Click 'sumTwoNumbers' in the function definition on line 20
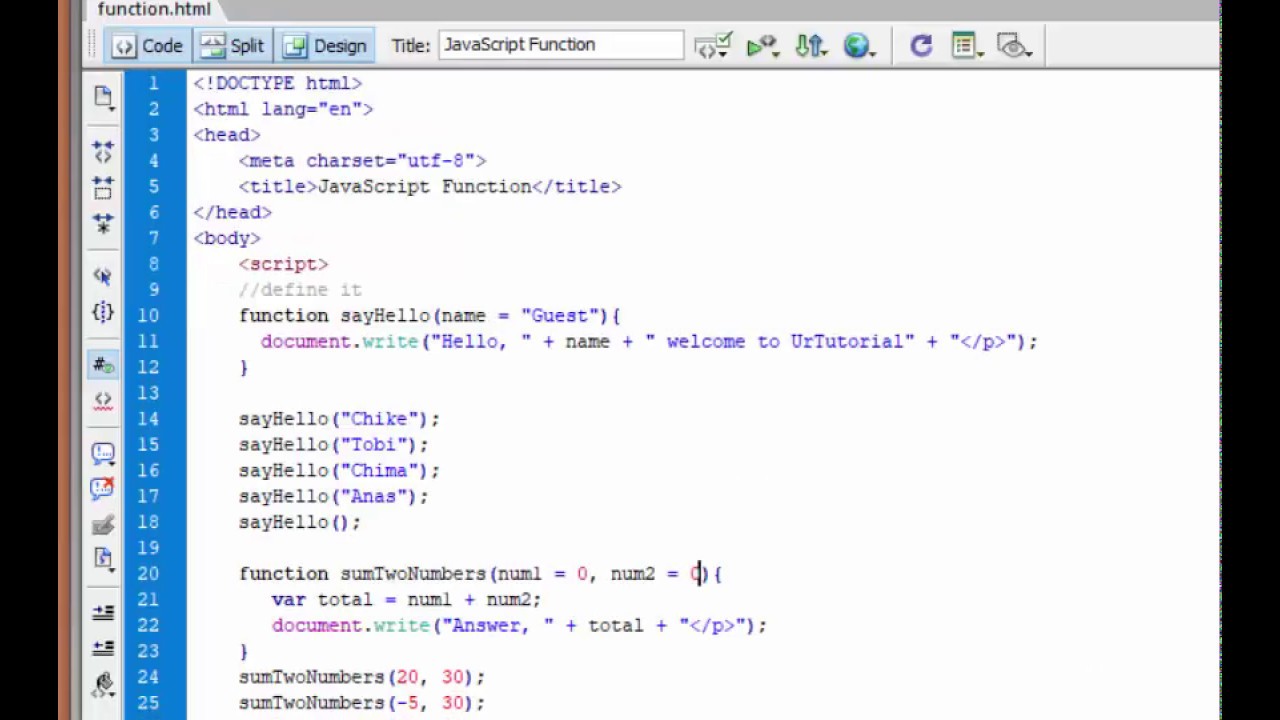This screenshot has height=720, width=1280. 413,574
